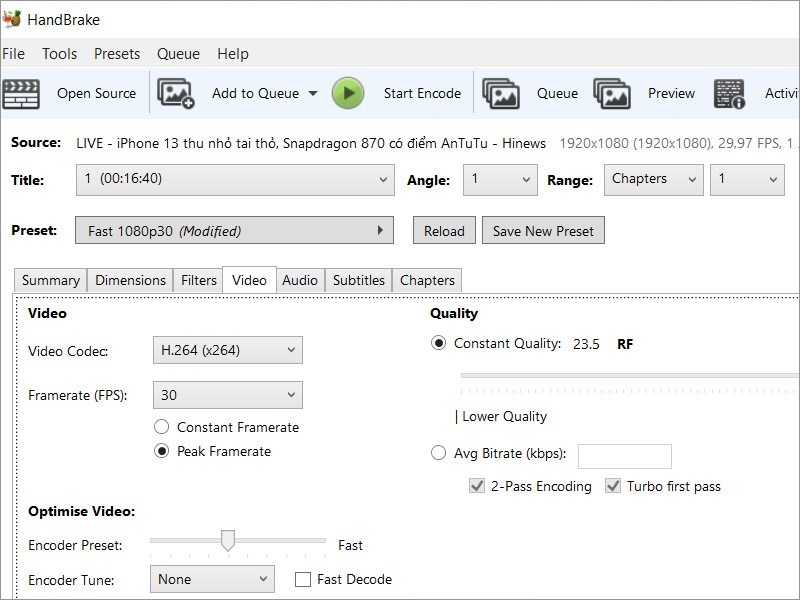Open the Activity log icon

click(729, 94)
